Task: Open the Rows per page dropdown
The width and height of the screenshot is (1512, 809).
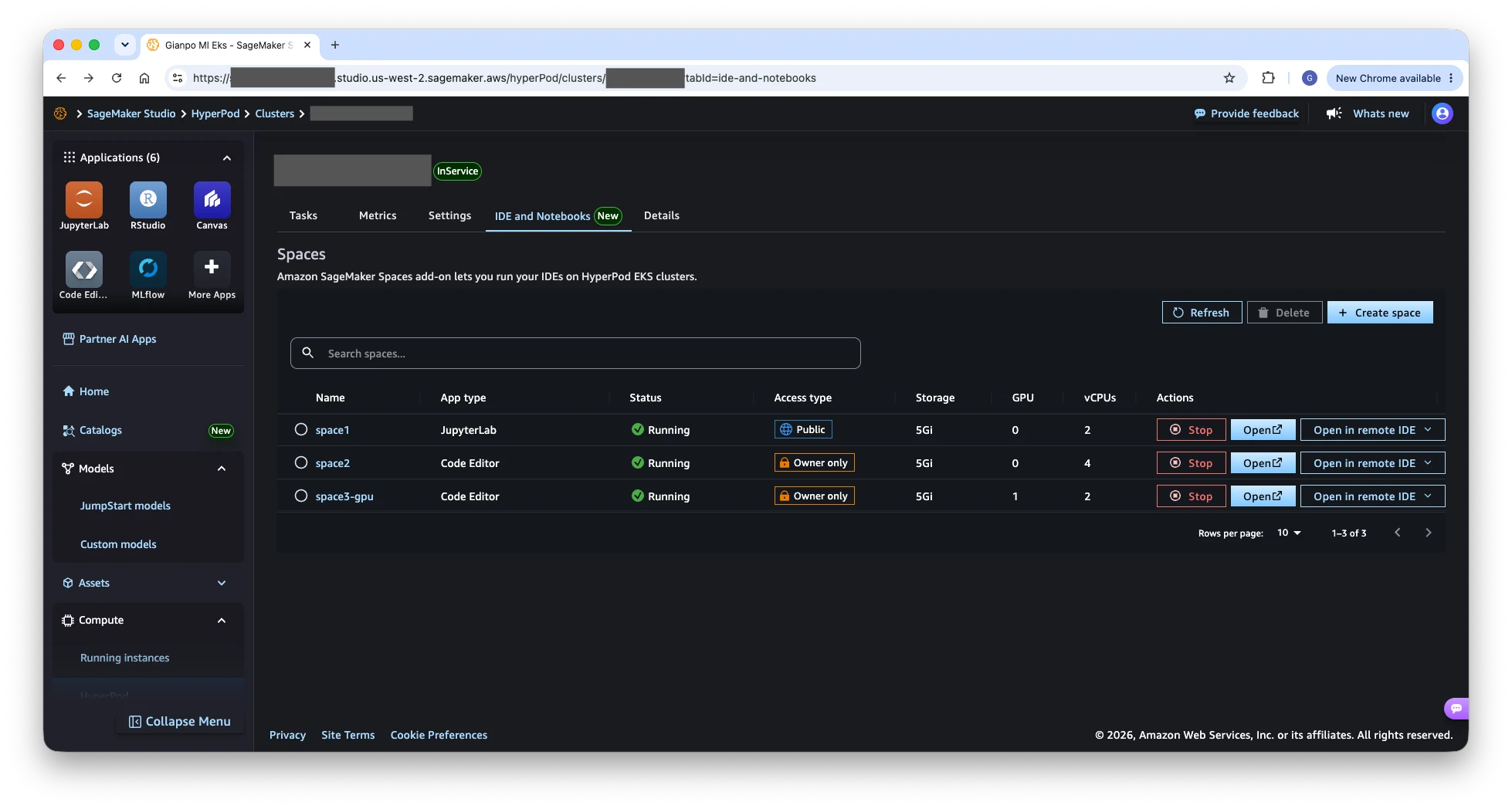Action: pos(1289,533)
